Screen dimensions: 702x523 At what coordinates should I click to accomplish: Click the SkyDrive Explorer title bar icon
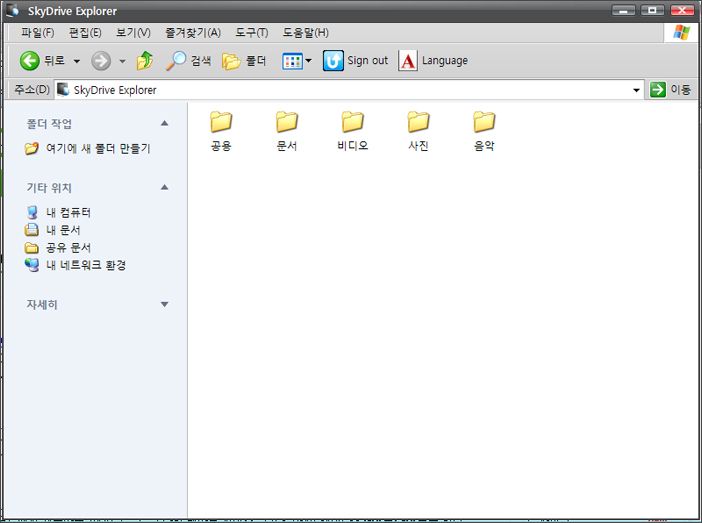[13, 11]
